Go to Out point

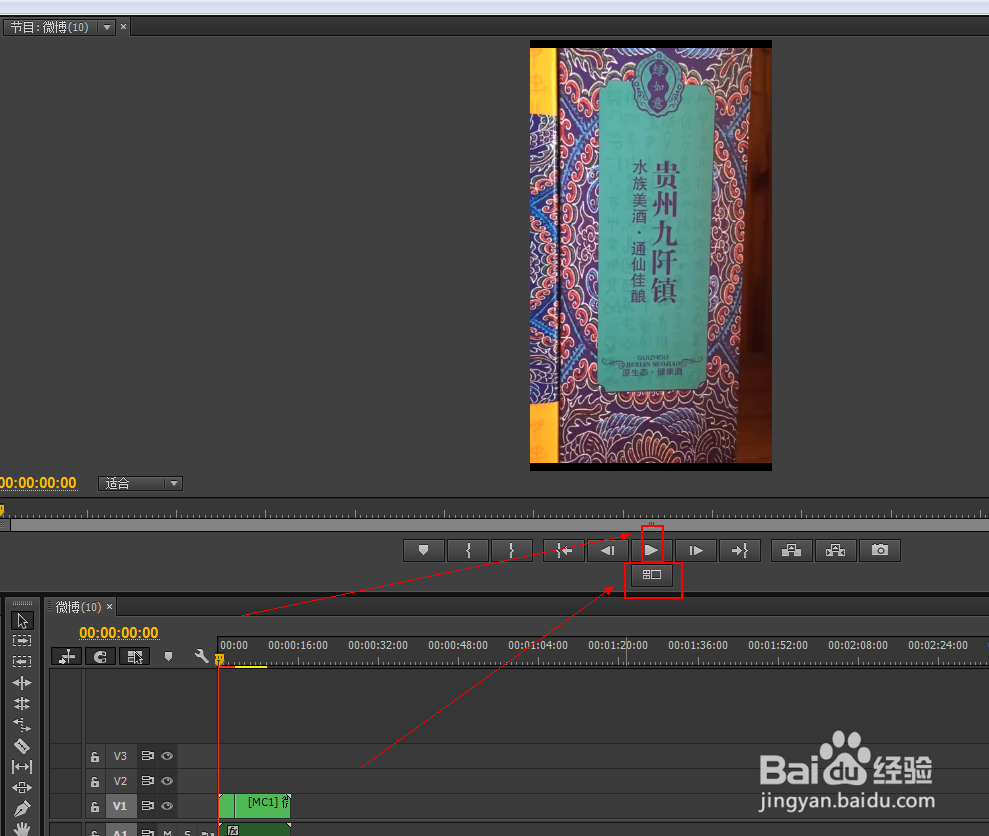point(740,551)
